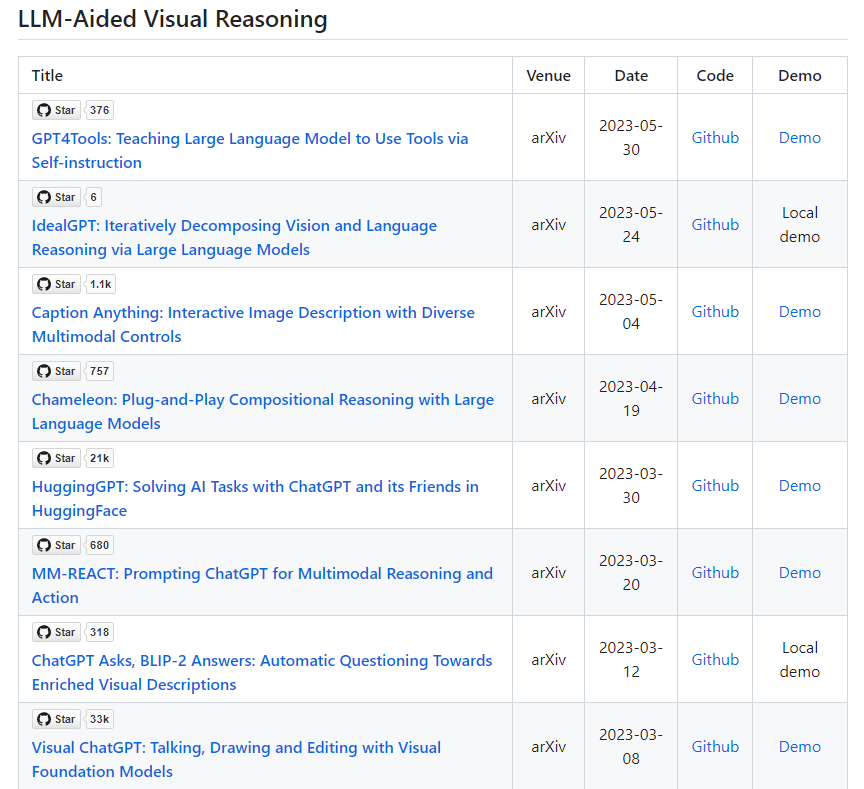Open the 318 star count badge
864x789 pixels.
(99, 633)
